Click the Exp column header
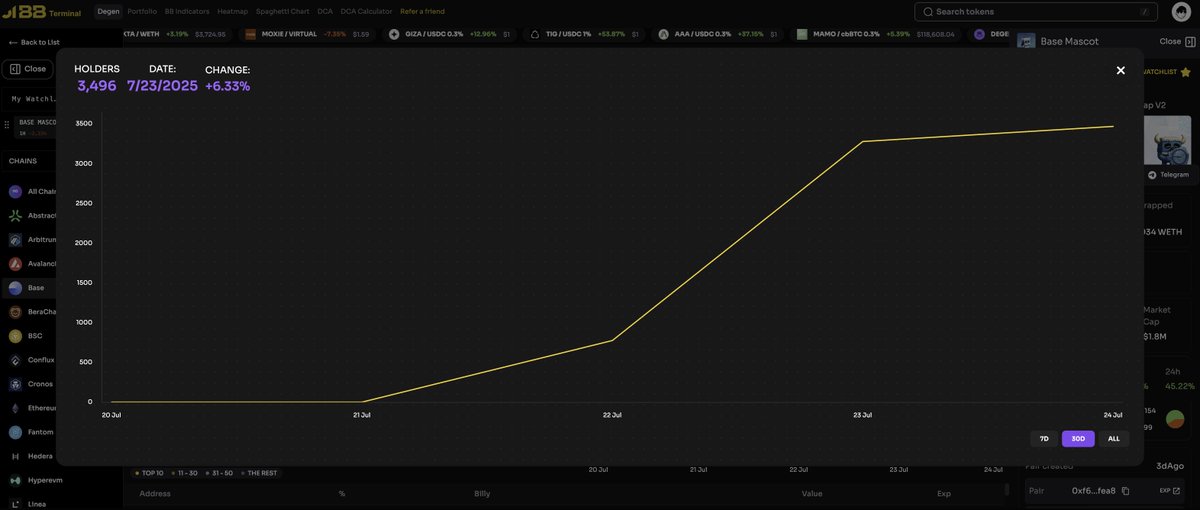 pyautogui.click(x=944, y=493)
